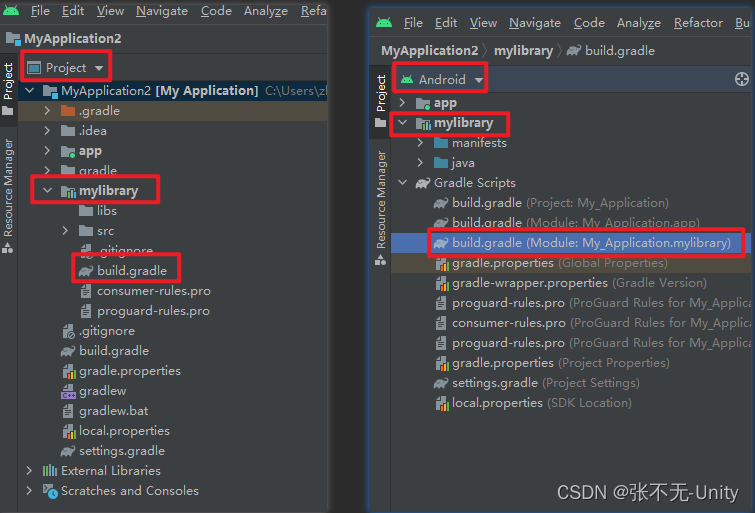Screen dimensions: 755x513
Task: Open File menu in right window
Action: pyautogui.click(x=413, y=23)
